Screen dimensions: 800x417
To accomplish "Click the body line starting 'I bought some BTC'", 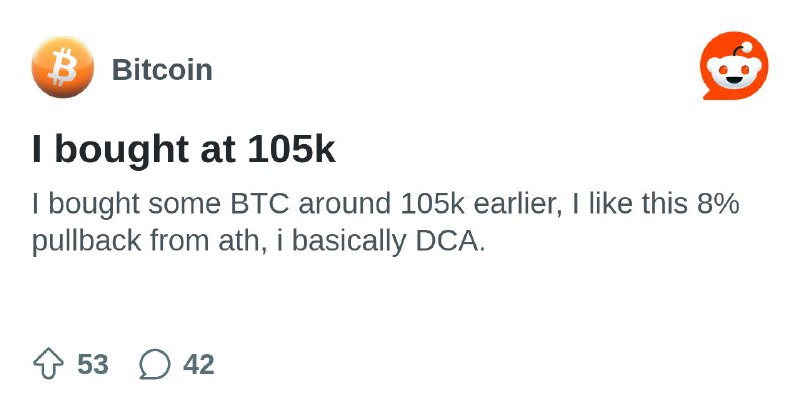I will (x=385, y=204).
